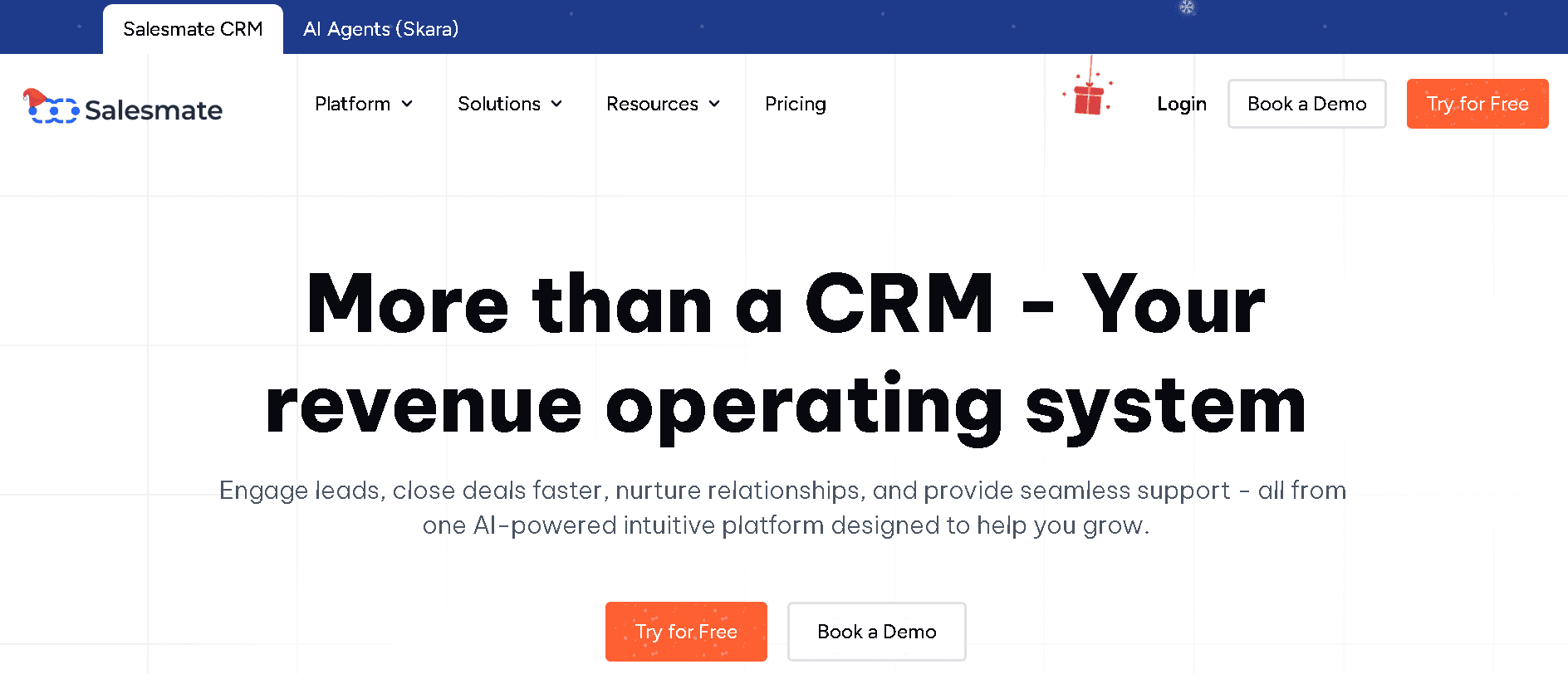The image size is (1568, 674).
Task: Click the header Try for Free button
Action: click(1477, 104)
